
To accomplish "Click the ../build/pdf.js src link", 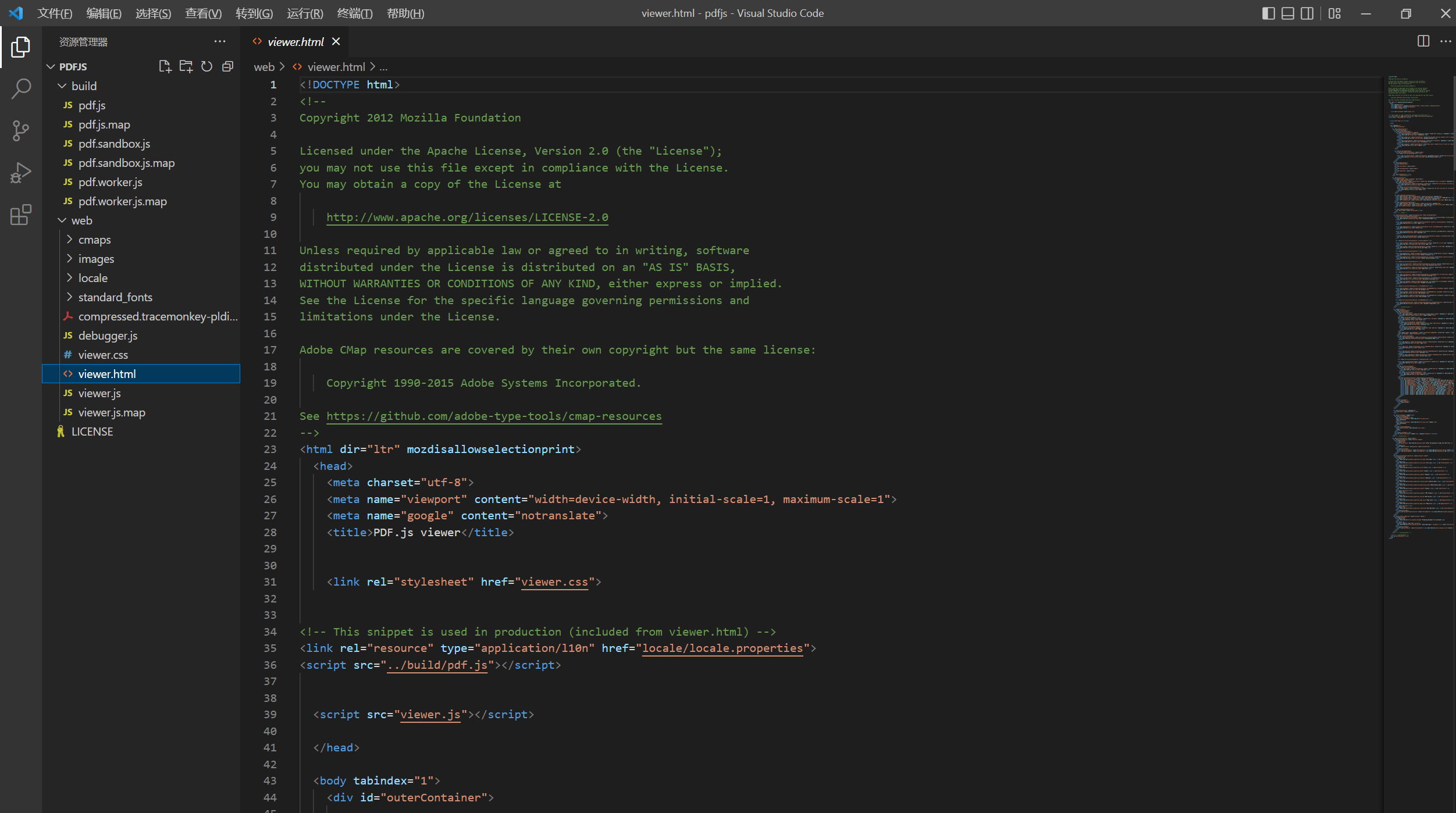I will 437,665.
